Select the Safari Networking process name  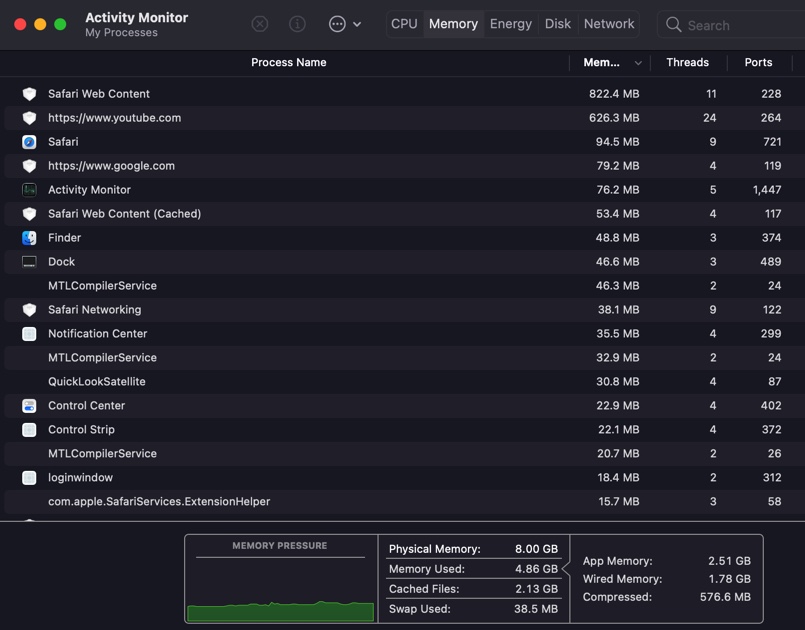tap(94, 310)
